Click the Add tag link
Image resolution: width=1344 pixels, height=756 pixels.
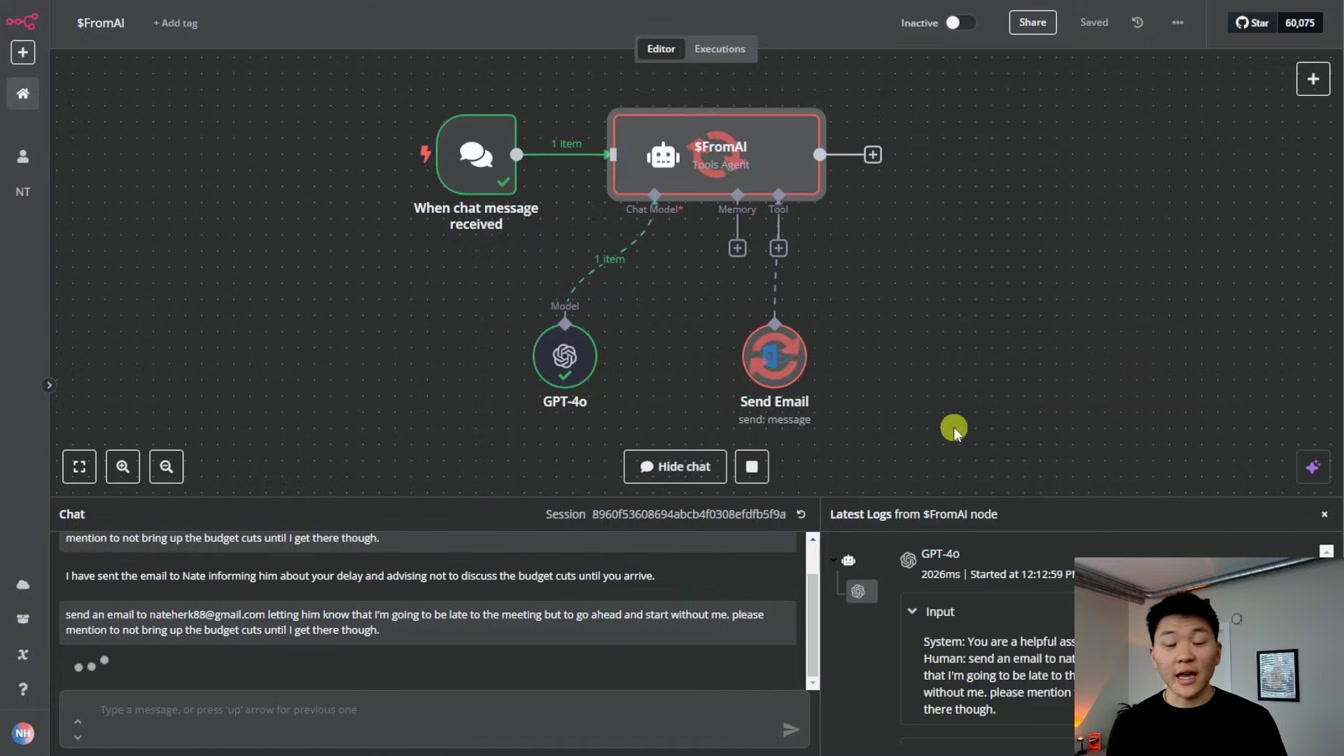[x=175, y=23]
